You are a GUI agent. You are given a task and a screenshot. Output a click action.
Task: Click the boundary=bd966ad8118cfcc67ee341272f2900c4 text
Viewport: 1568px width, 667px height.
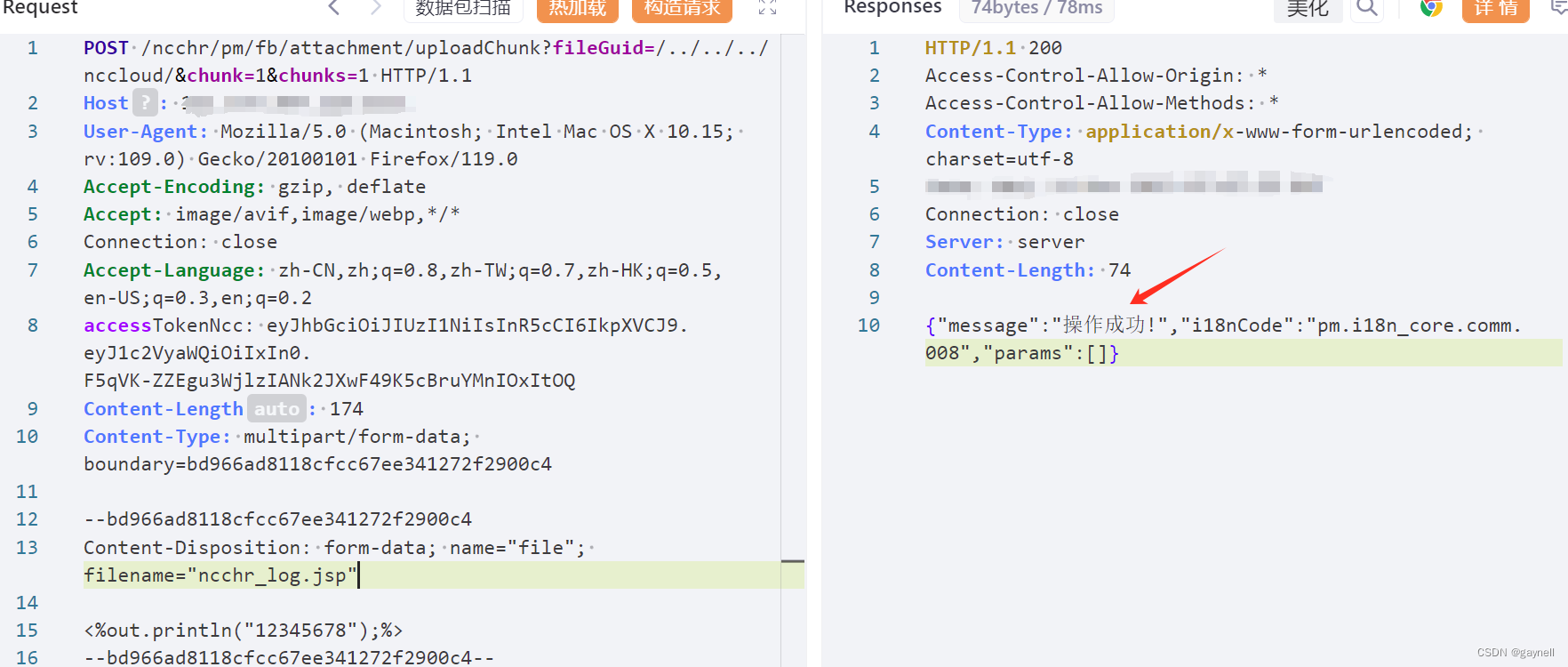tap(317, 464)
